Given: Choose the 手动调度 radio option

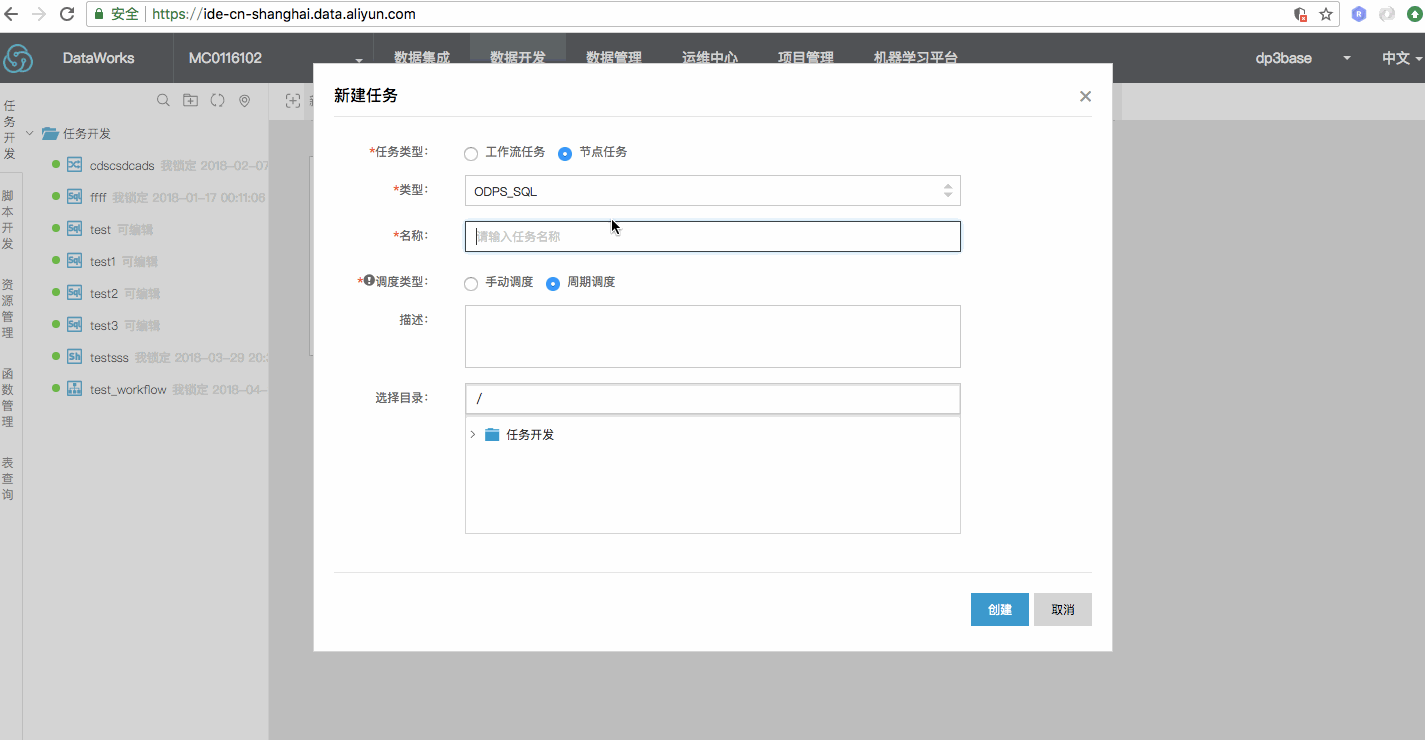Looking at the screenshot, I should click(471, 283).
